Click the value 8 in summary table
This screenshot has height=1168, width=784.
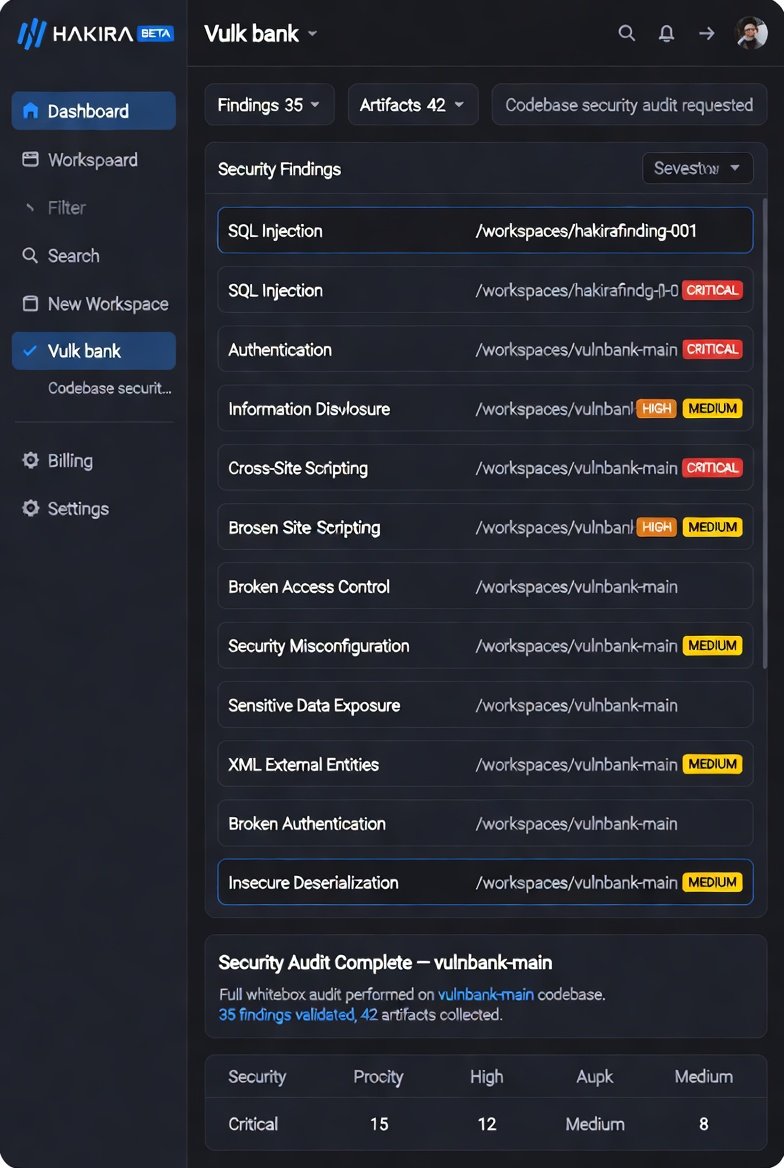pyautogui.click(x=704, y=1123)
